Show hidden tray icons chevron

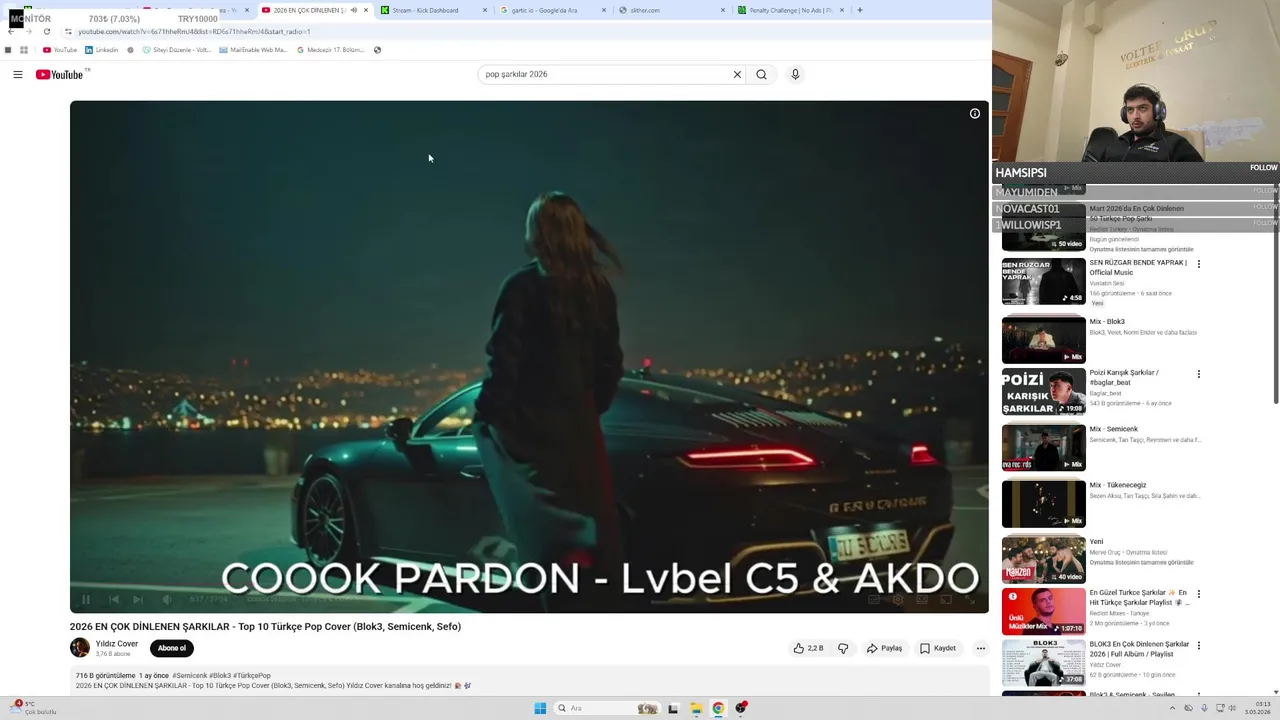click(1172, 708)
